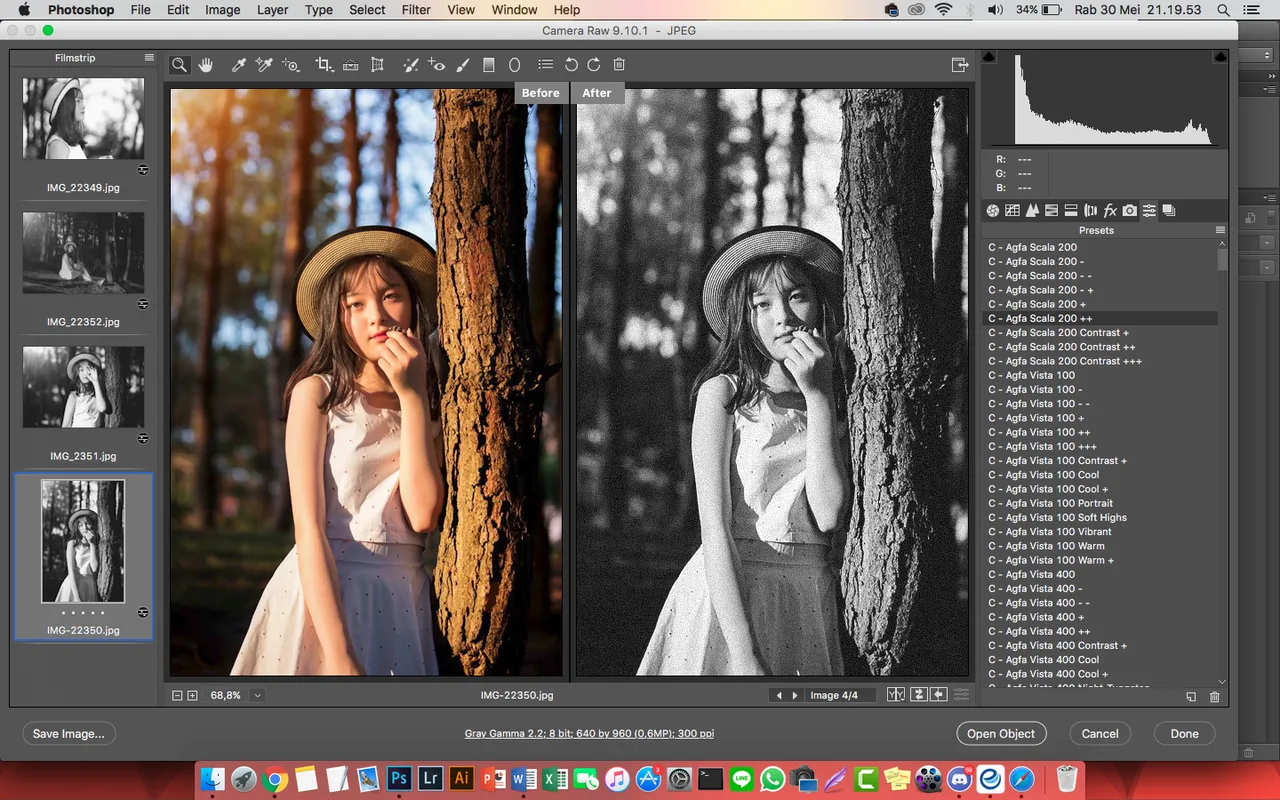Open Lightroom from the Dock
This screenshot has height=800, width=1280.
432,779
